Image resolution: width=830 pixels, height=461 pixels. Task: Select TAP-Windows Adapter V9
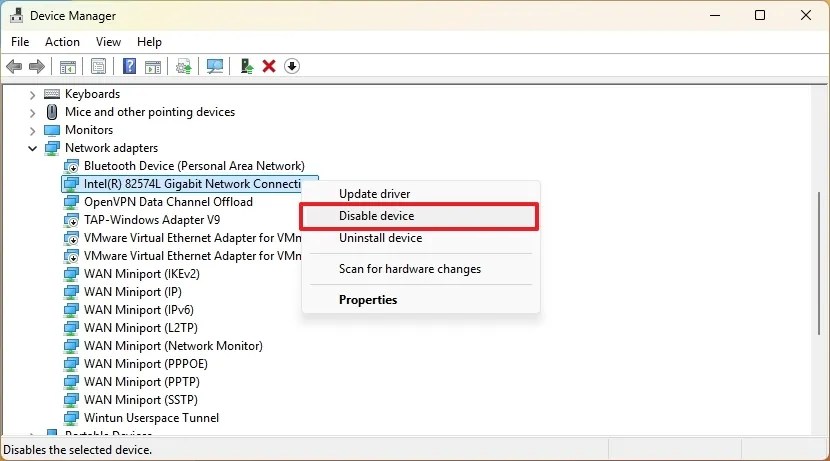(152, 220)
